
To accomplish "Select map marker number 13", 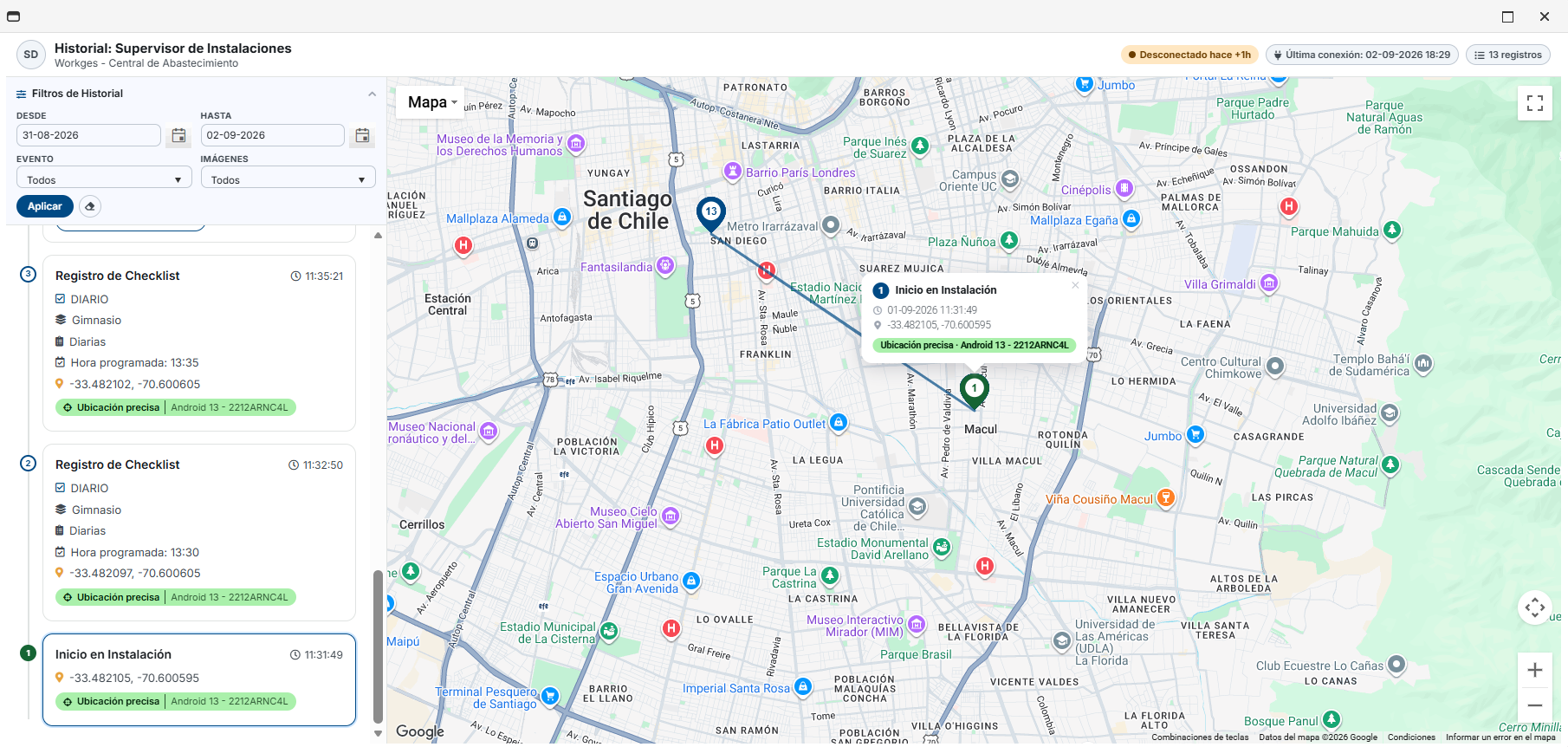I will coord(711,213).
